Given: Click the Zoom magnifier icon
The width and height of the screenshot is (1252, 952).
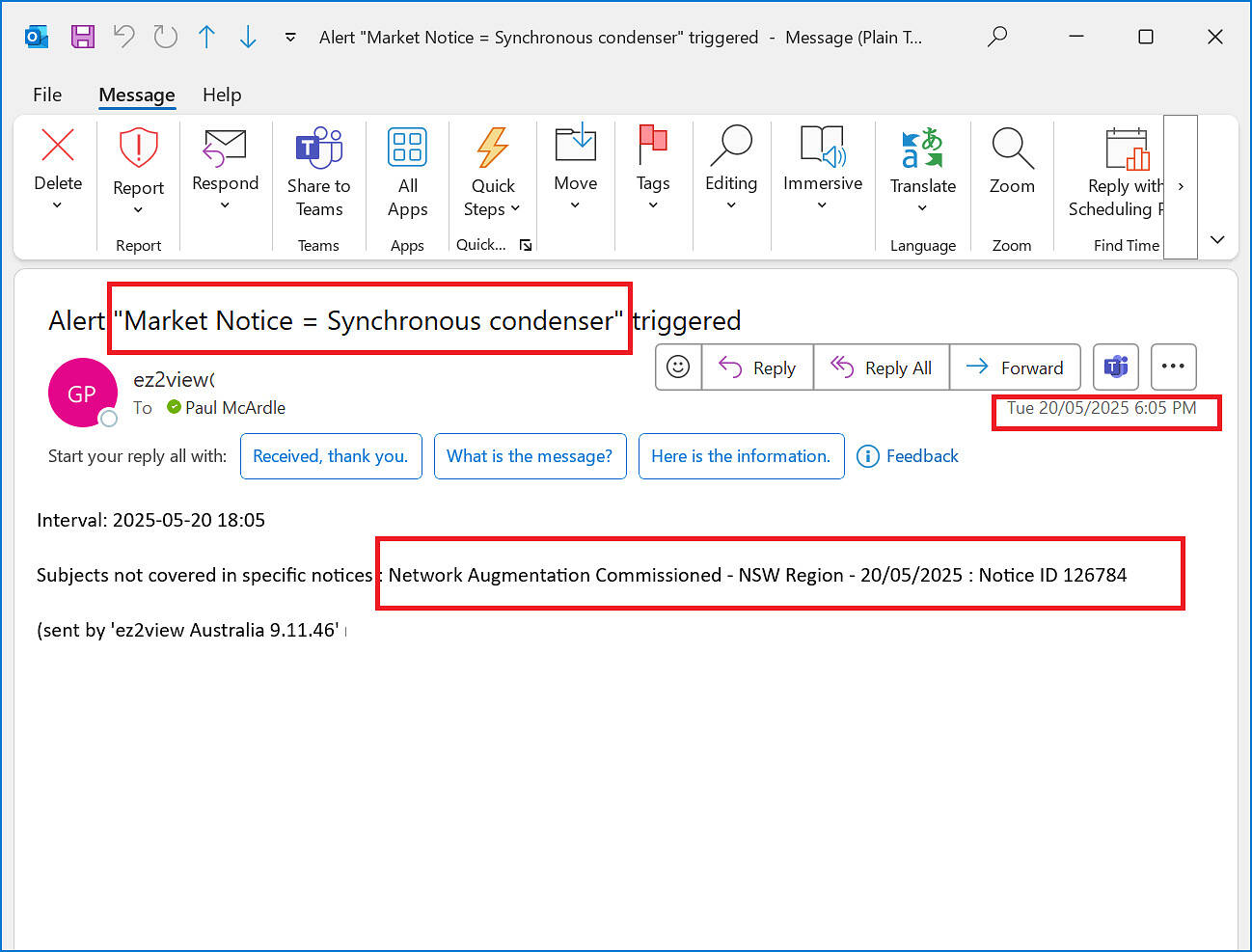Looking at the screenshot, I should pyautogui.click(x=1012, y=148).
